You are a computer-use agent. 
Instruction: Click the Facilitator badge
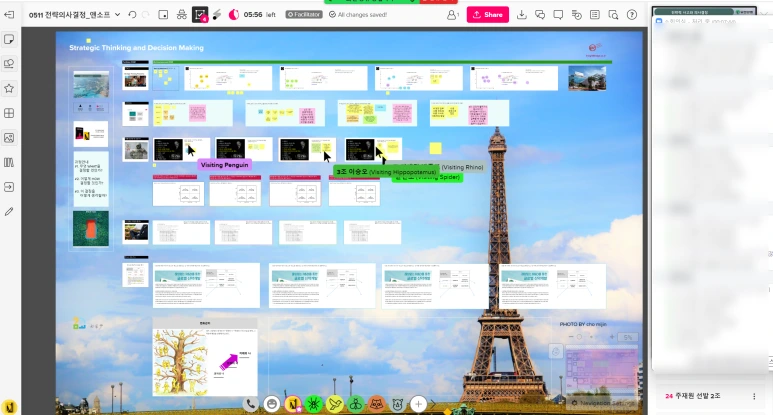tap(304, 15)
